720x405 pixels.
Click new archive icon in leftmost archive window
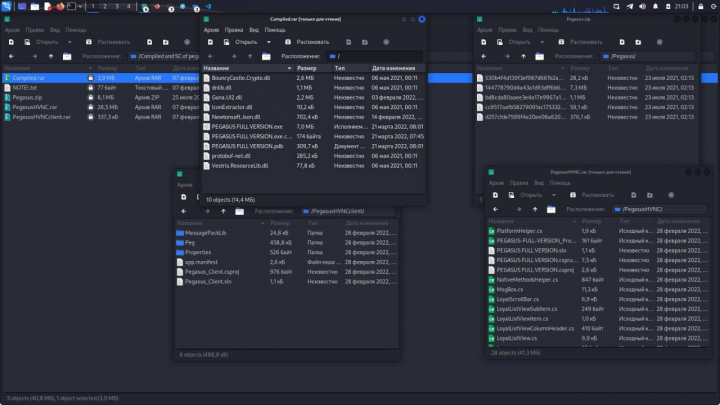pyautogui.click(x=11, y=42)
